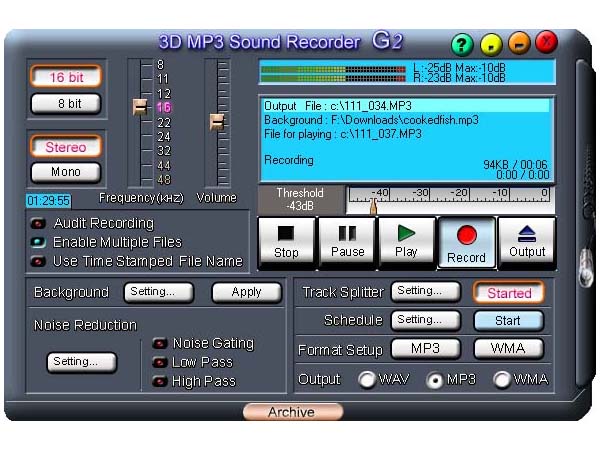
Task: Click Background cookedfish.mp3 path line
Action: [x=371, y=120]
